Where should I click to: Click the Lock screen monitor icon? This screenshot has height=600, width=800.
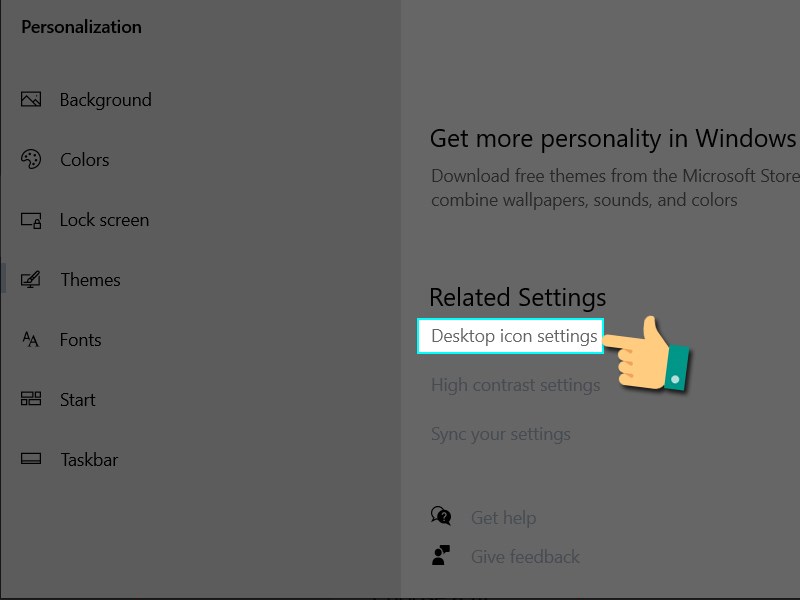coord(31,220)
